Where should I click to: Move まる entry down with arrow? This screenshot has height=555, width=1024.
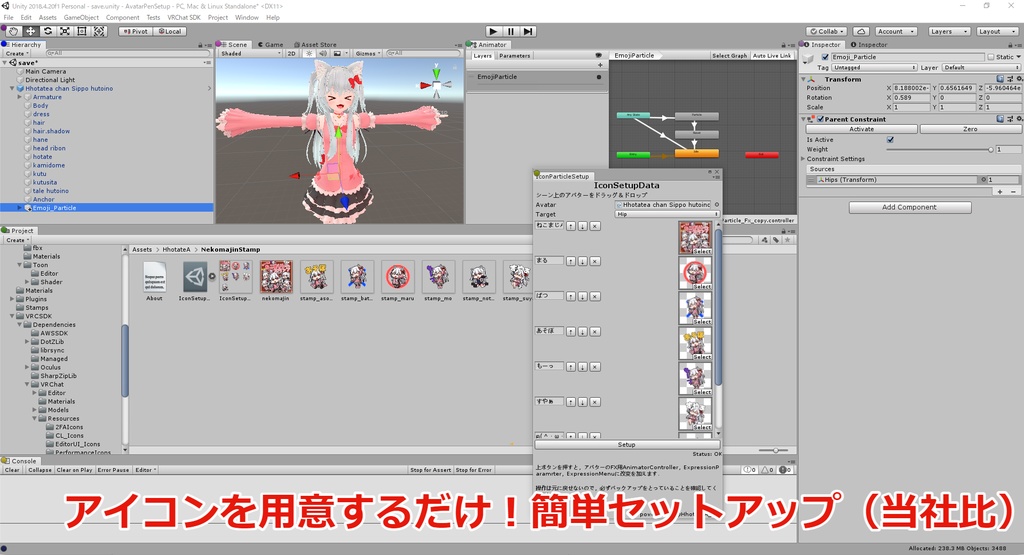coord(583,261)
